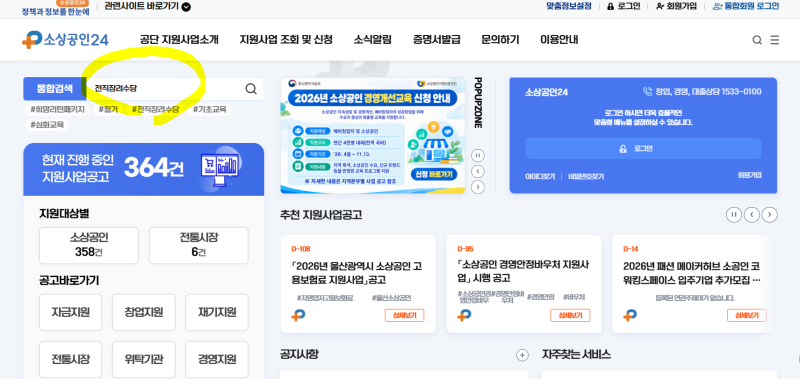This screenshot has height=379, width=800.
Task: Click 공지사항 heading
Action: point(299,354)
